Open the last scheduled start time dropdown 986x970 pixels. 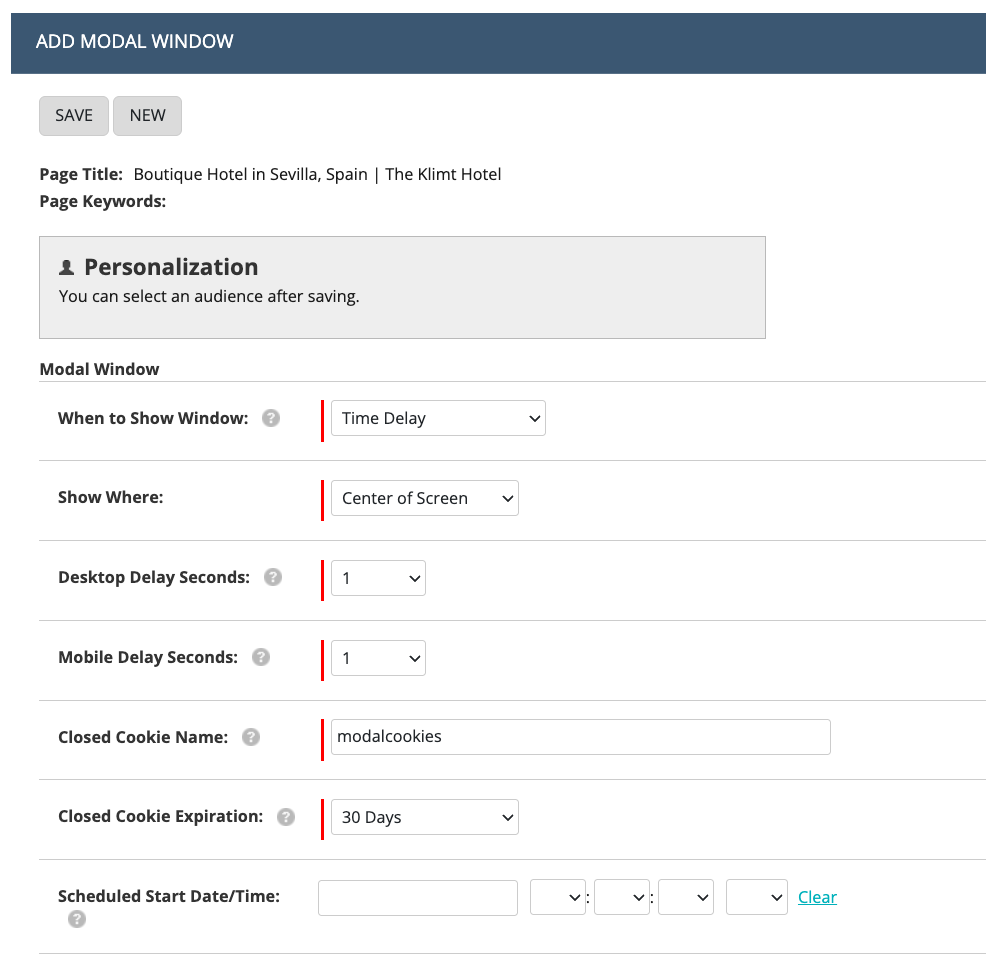click(756, 898)
